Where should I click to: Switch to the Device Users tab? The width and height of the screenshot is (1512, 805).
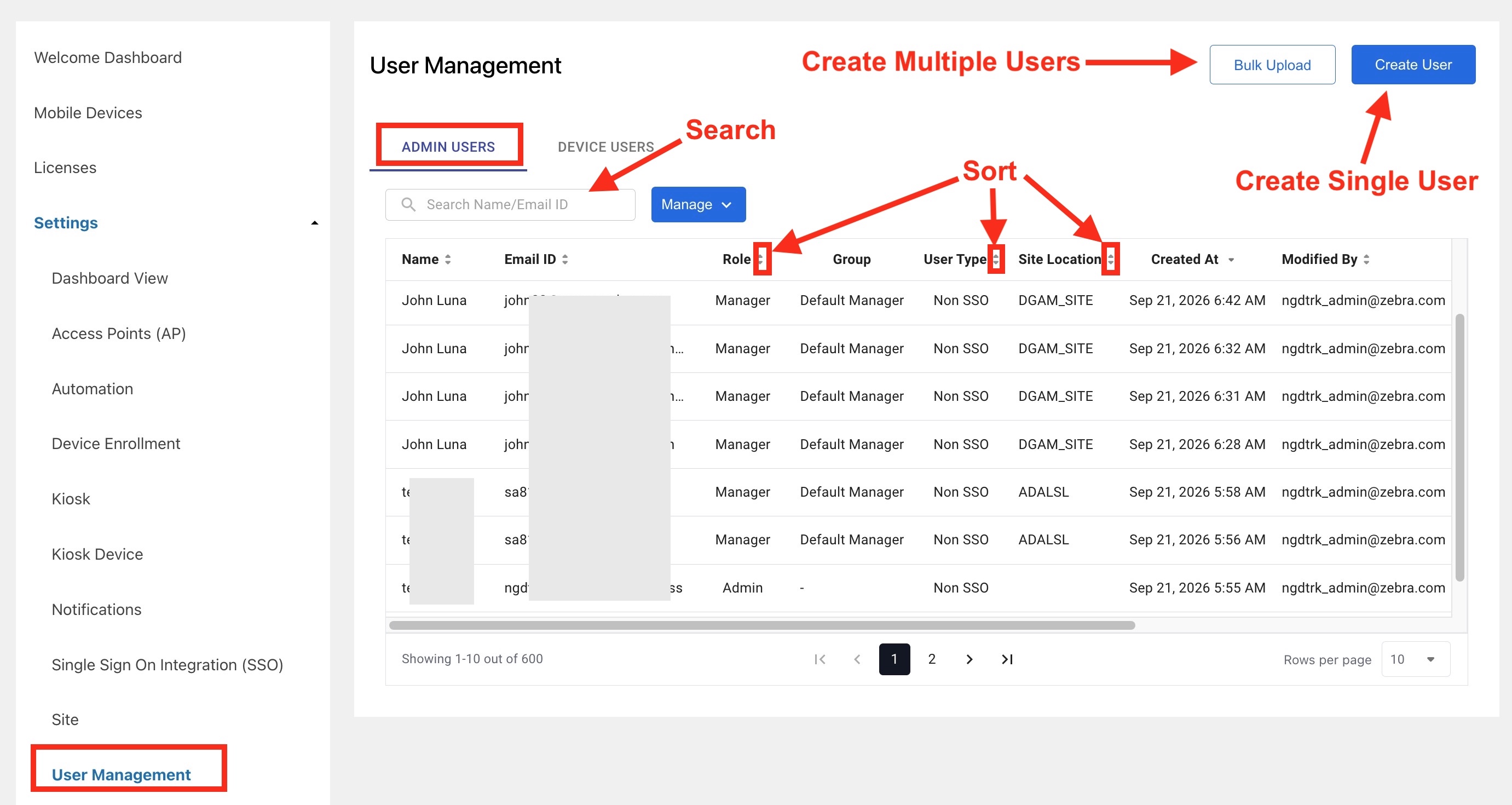(605, 147)
